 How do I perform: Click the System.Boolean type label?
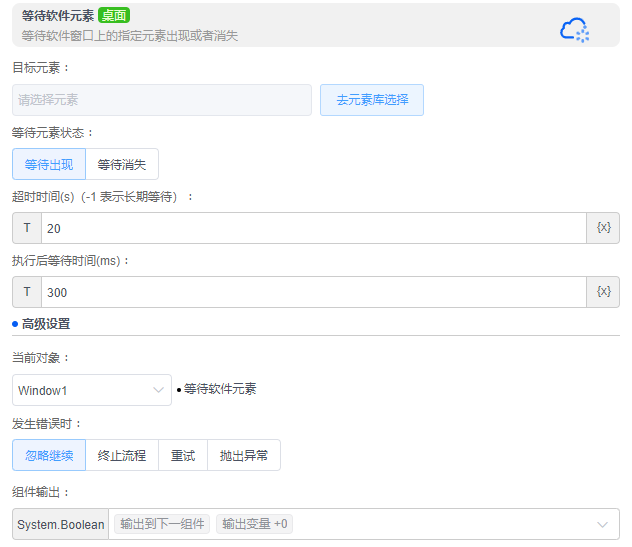pos(60,524)
